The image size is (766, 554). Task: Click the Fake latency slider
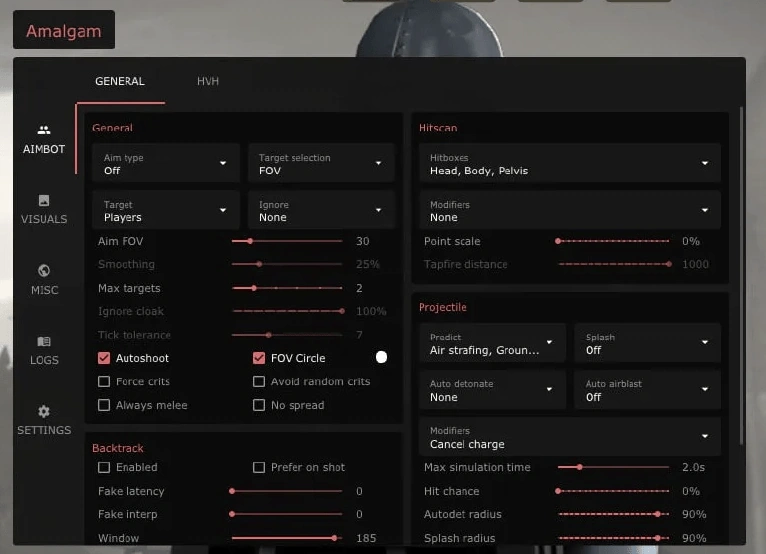click(287, 491)
